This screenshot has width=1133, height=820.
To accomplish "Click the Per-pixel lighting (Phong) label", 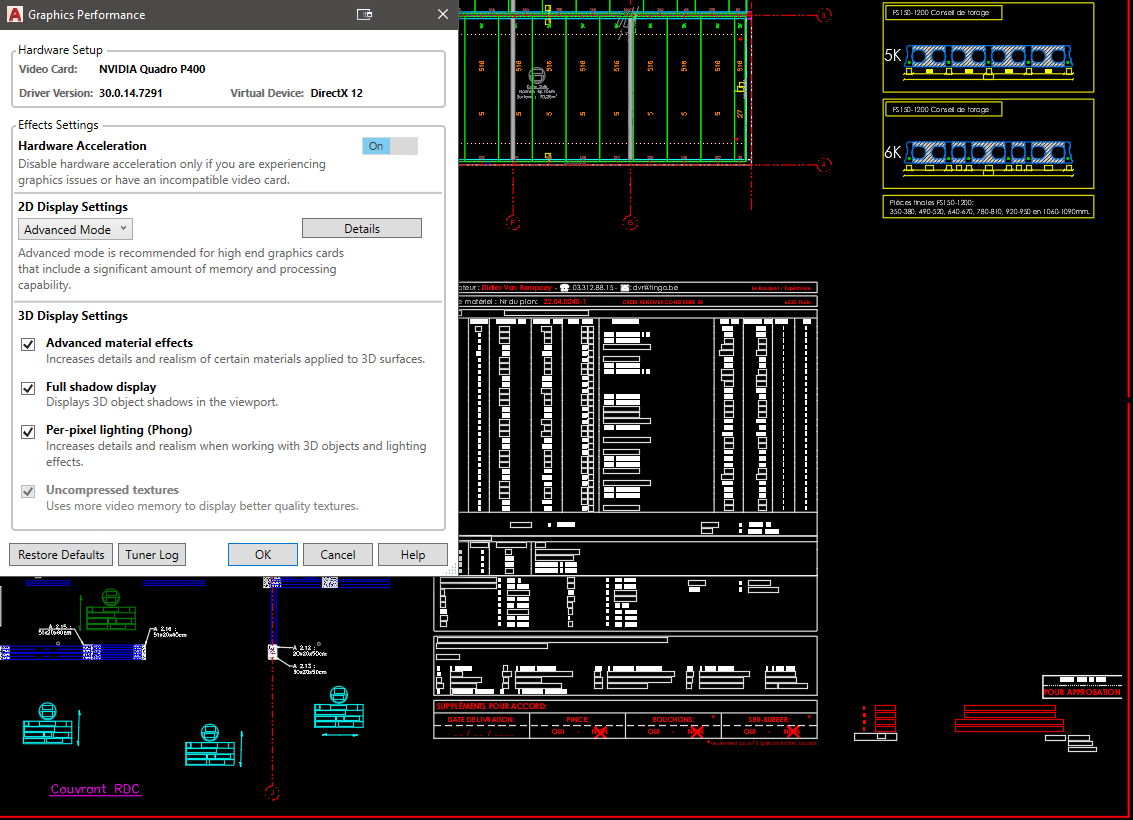I will pyautogui.click(x=119, y=430).
